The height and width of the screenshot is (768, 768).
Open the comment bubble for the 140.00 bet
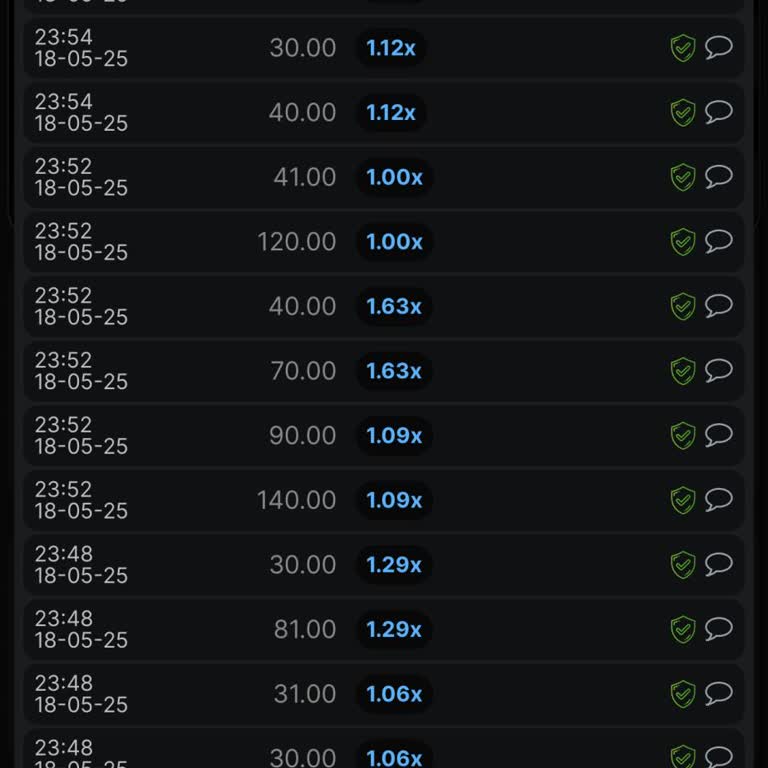pyautogui.click(x=719, y=499)
